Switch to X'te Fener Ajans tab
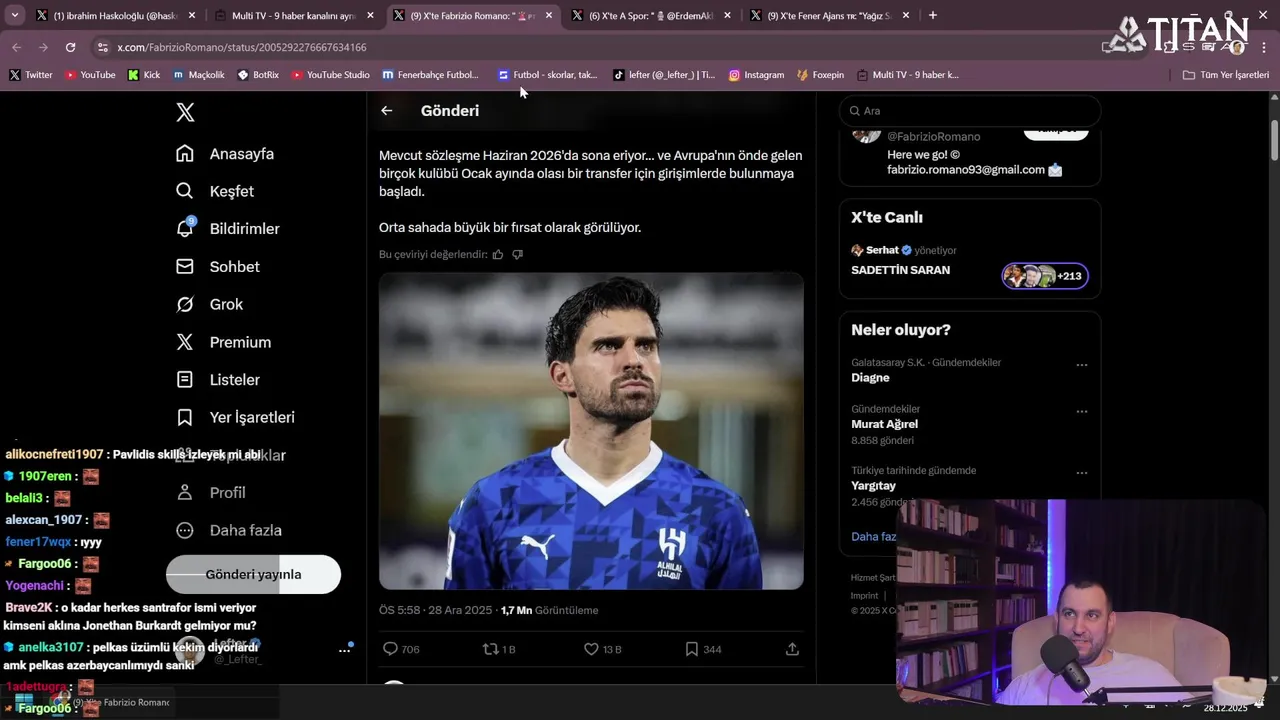This screenshot has width=1280, height=720. click(x=830, y=15)
